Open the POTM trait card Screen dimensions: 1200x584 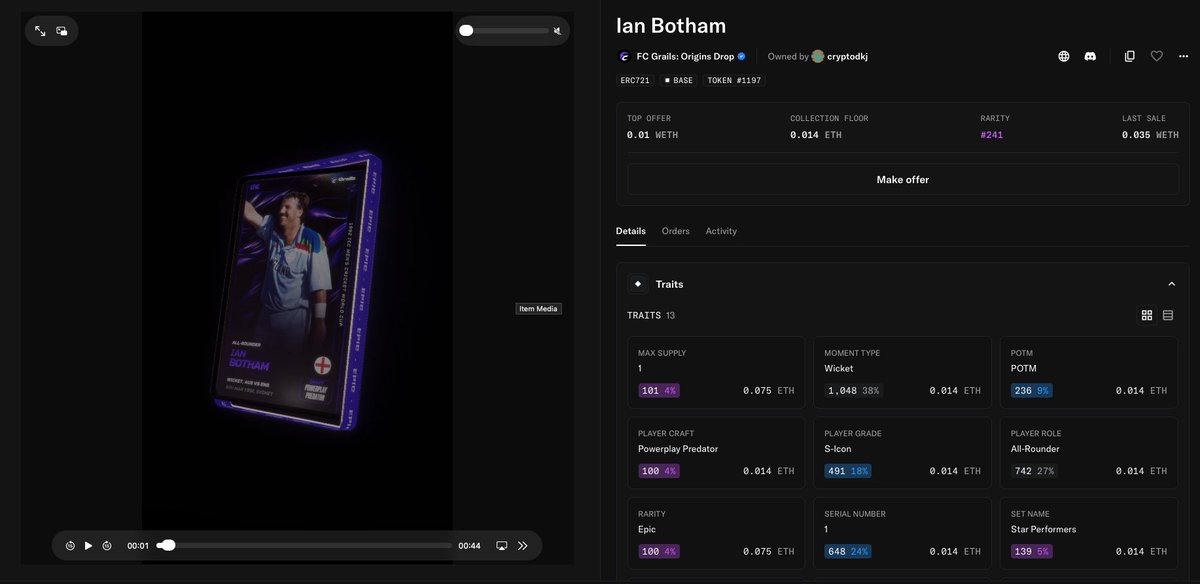coord(1089,372)
